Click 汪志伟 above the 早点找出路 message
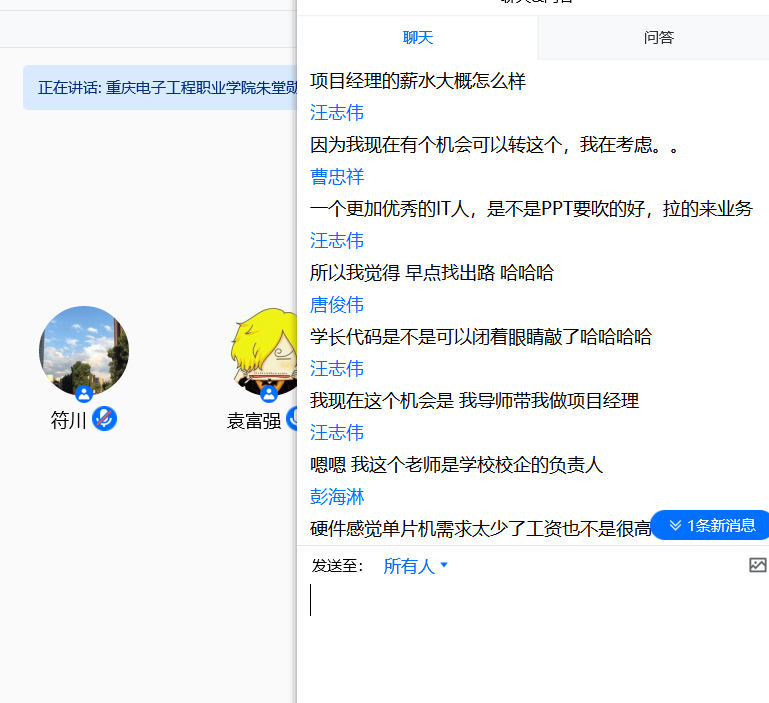The width and height of the screenshot is (769, 703). 337,241
